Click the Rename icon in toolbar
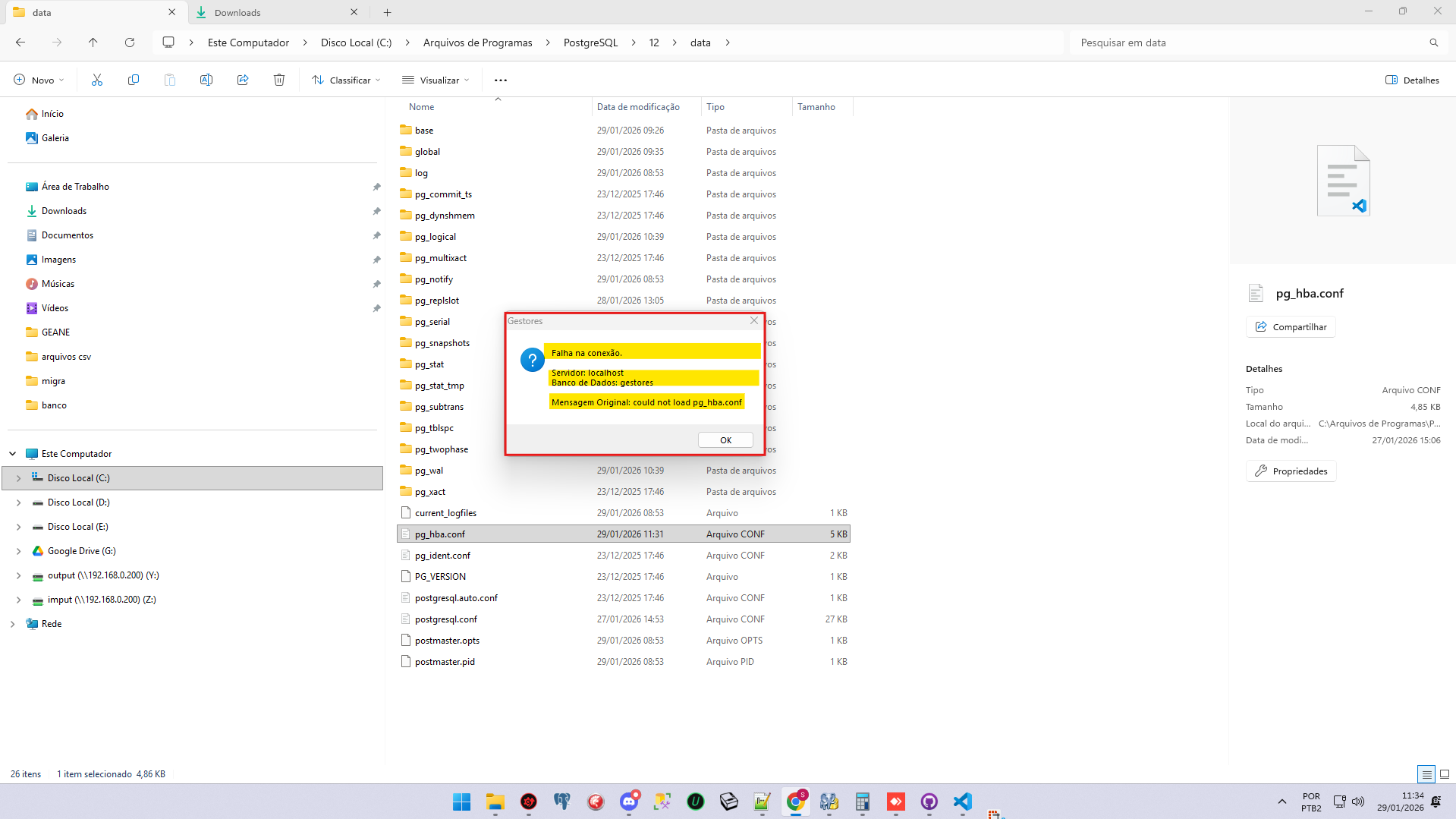 tap(206, 80)
